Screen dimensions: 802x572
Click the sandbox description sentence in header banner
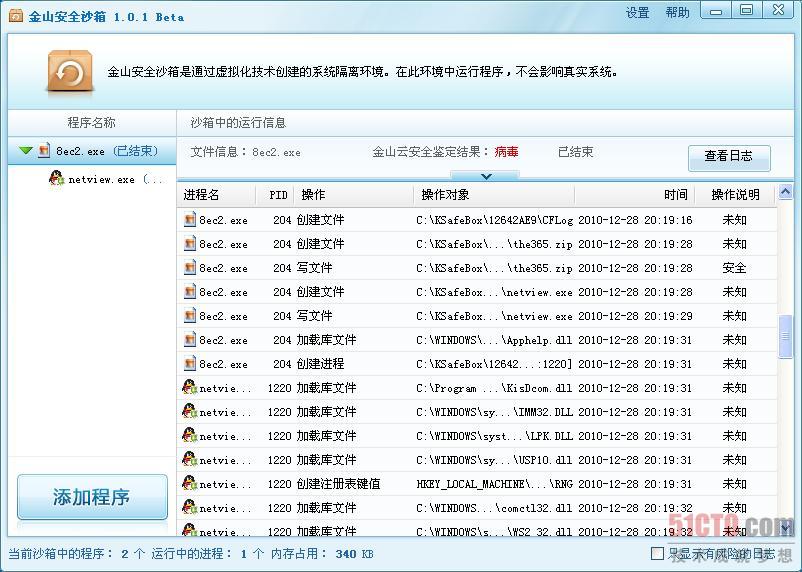[362, 72]
